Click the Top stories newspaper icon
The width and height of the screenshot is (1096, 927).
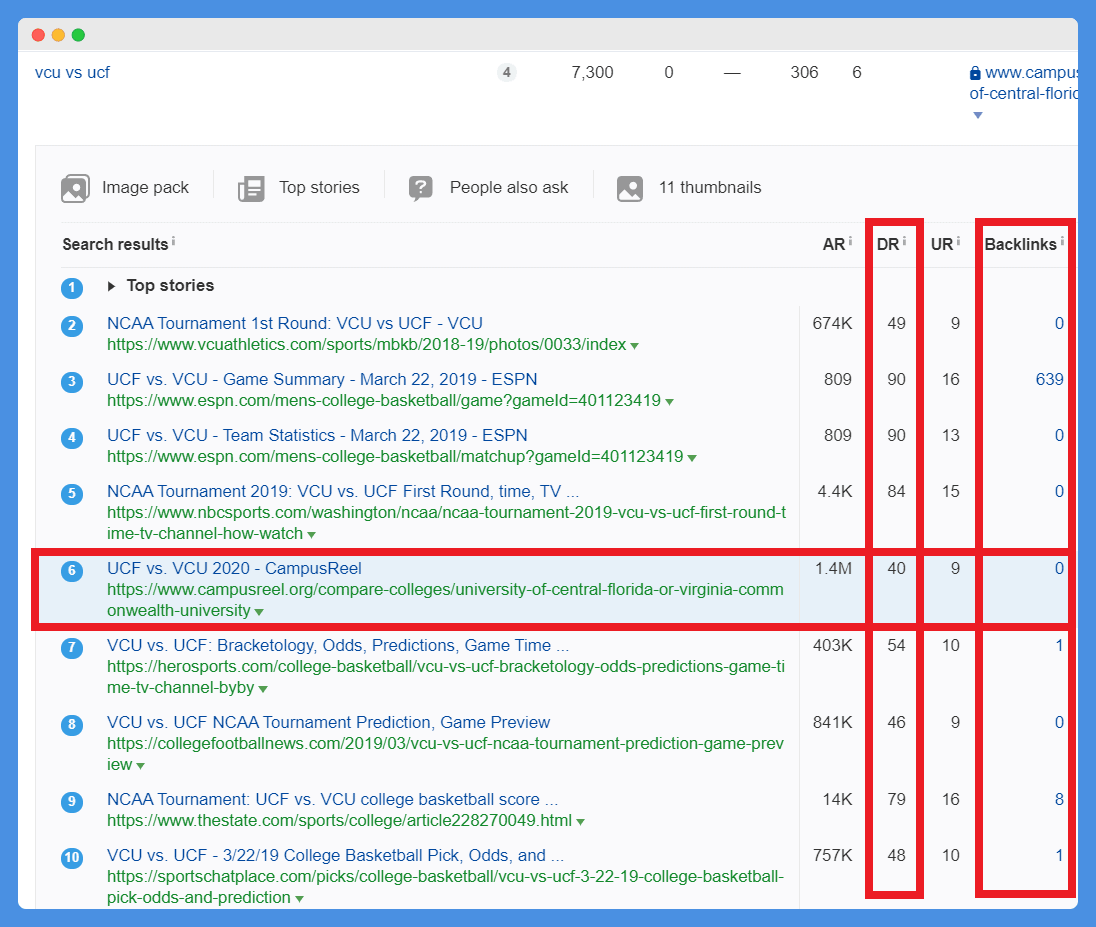coord(251,188)
